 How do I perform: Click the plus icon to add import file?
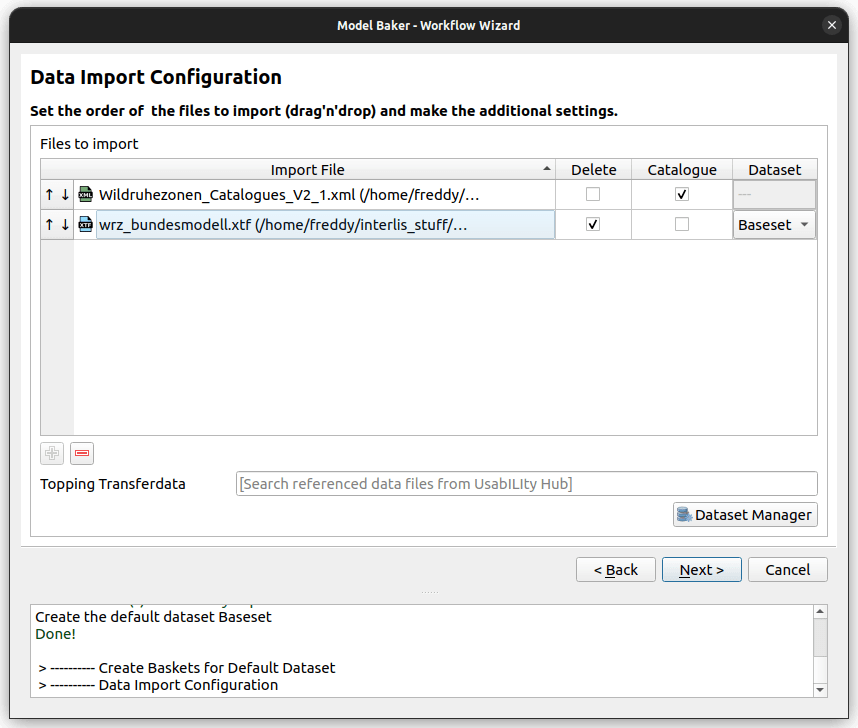pyautogui.click(x=51, y=453)
